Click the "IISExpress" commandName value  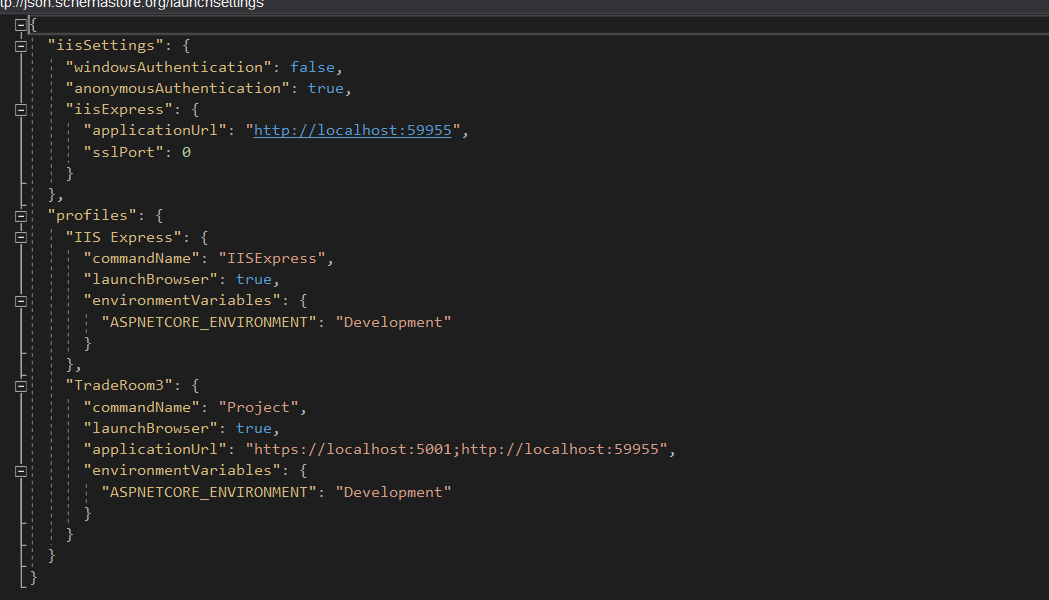click(x=272, y=258)
